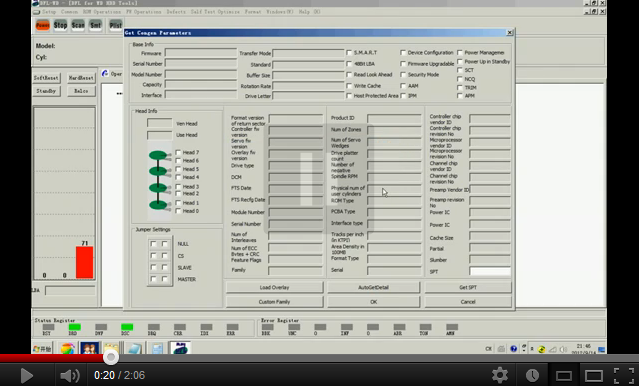This screenshot has height=386, width=639.
Task: Open Self Test Optimize menu
Action: (215, 12)
